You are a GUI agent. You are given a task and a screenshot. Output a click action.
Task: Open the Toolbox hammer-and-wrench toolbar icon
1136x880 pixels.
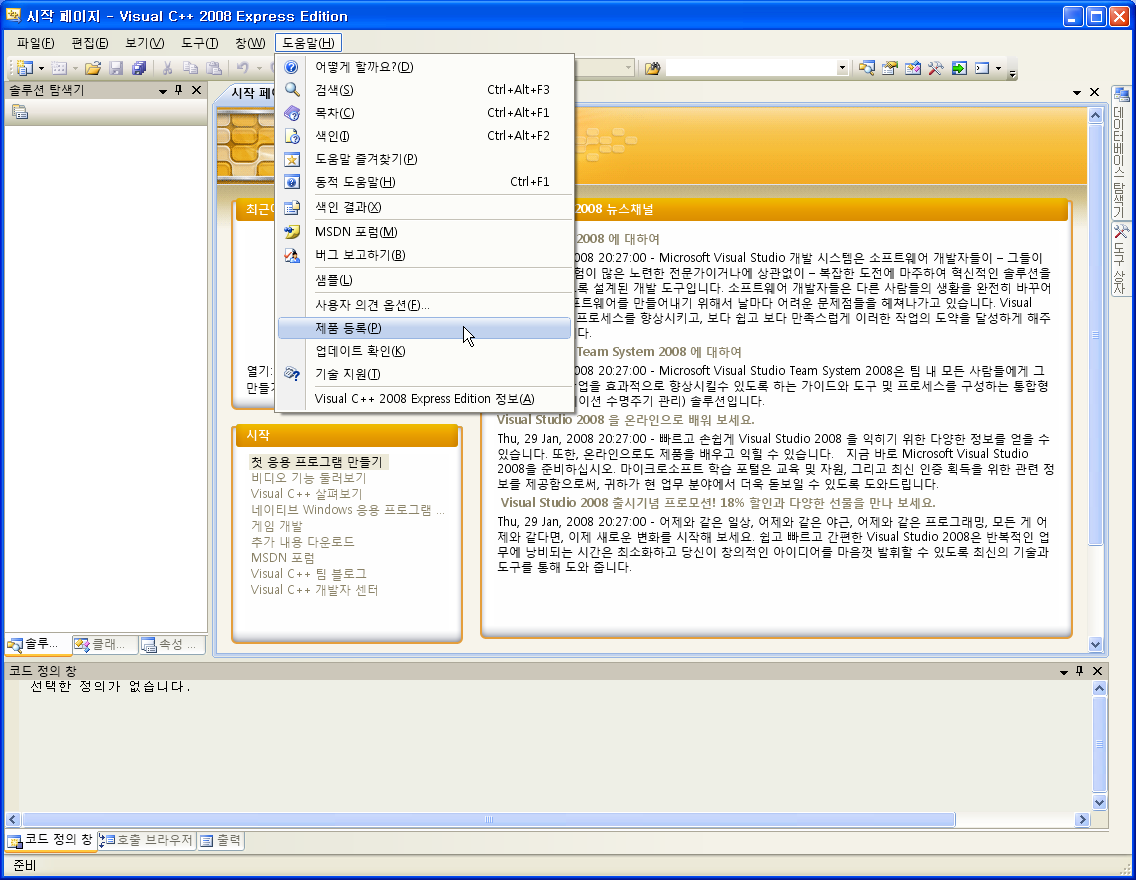click(x=936, y=68)
